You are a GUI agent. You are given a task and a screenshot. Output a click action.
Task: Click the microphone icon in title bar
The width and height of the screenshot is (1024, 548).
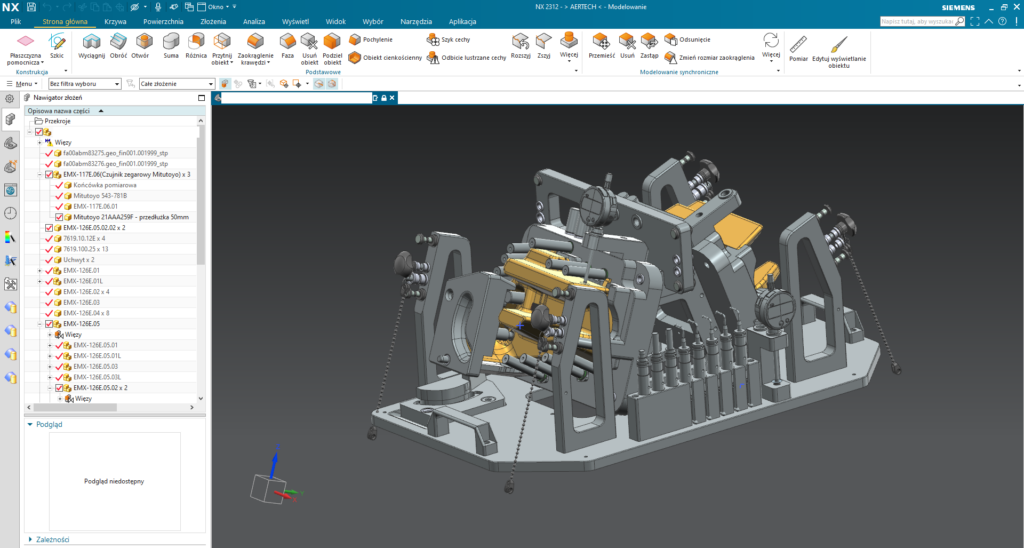tap(158, 7)
